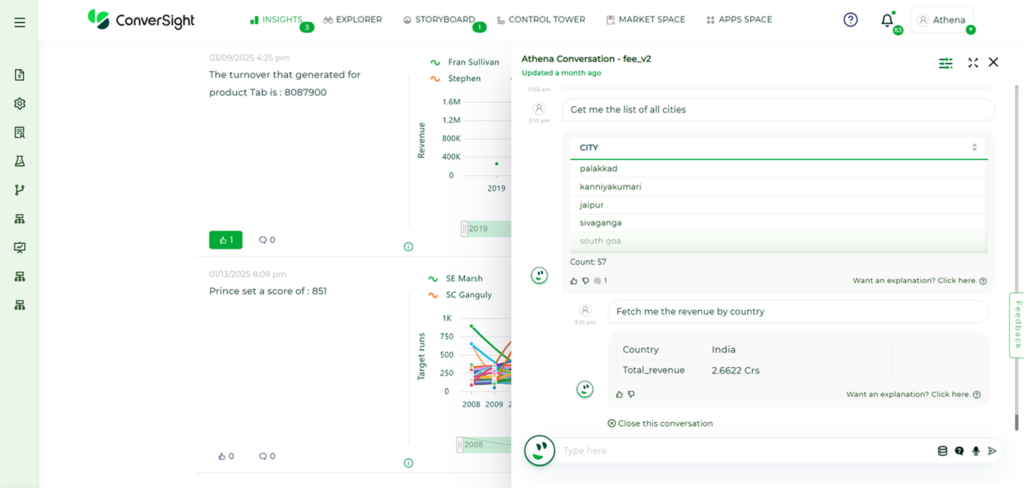Like the cities list response
1024x488 pixels.
tap(574, 281)
